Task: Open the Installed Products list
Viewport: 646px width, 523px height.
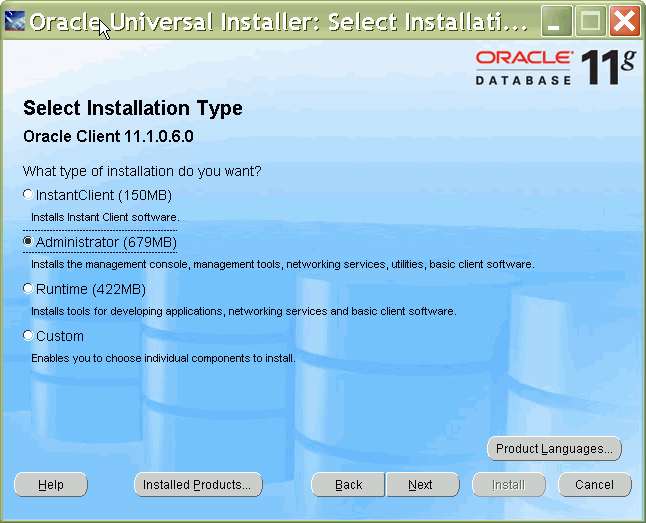Action: (x=198, y=484)
